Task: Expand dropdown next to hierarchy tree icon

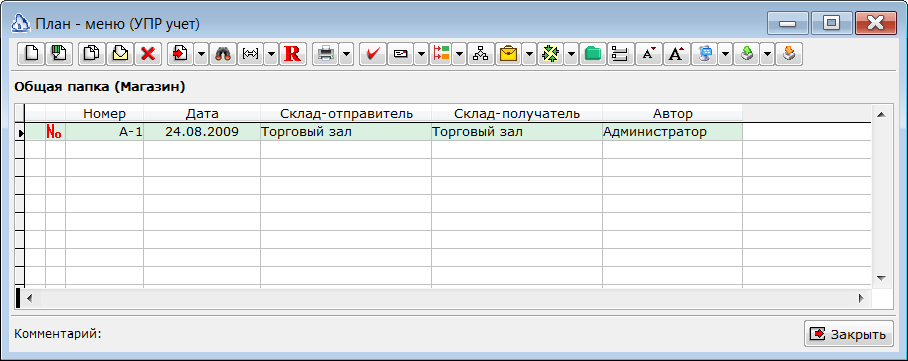Action: tap(460, 54)
